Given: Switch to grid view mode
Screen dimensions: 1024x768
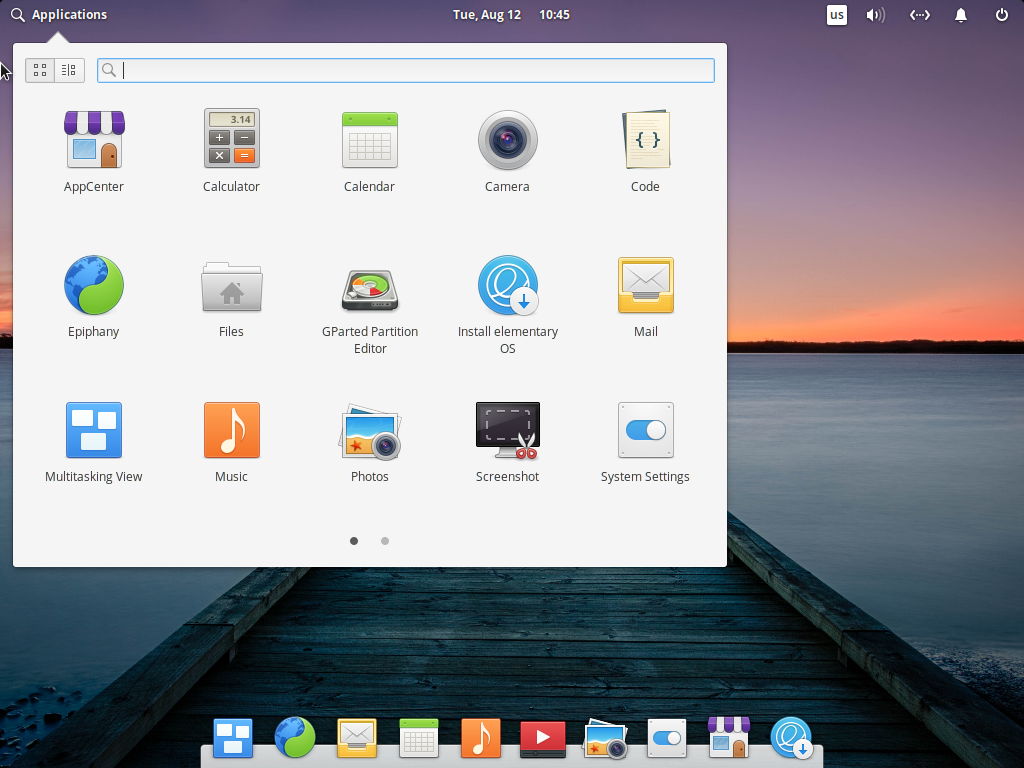Looking at the screenshot, I should coord(40,70).
